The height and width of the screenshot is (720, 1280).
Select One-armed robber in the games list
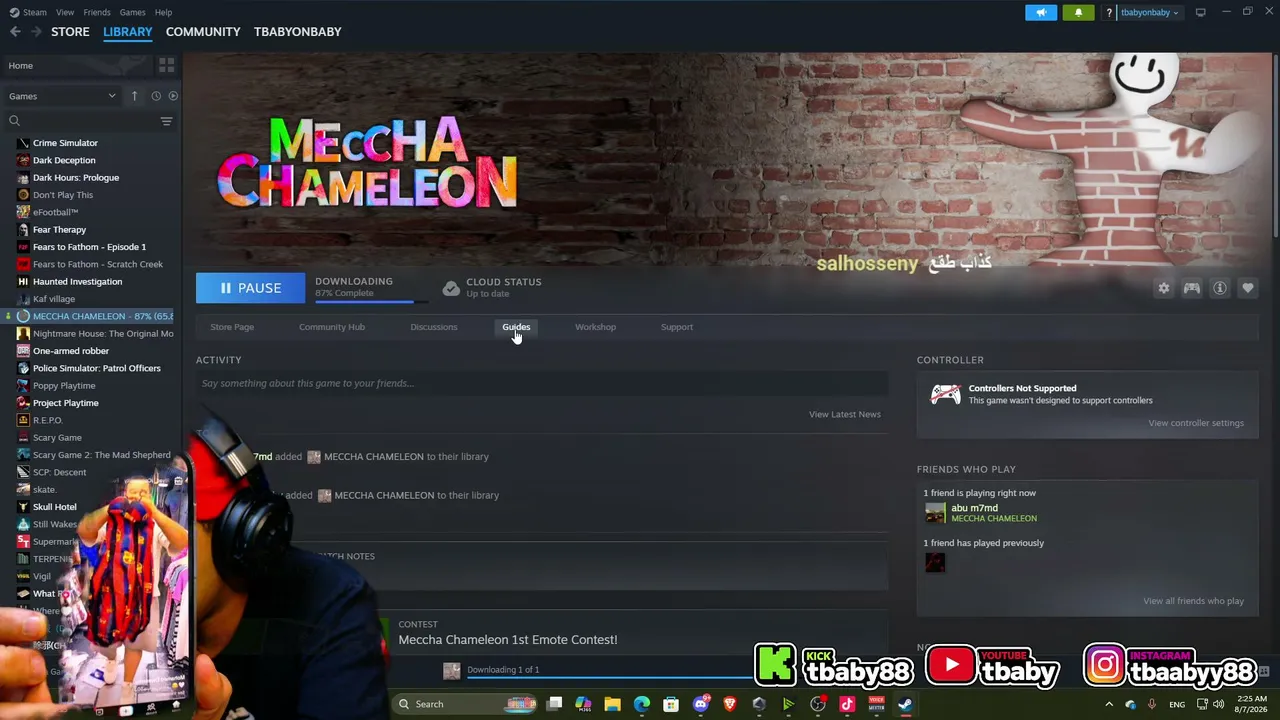(70, 351)
